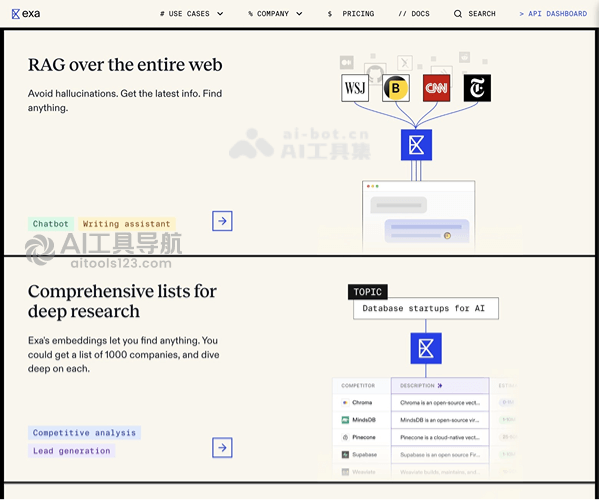Click the "Avoid hallucinations" paragraph
This screenshot has height=500, width=600.
(x=125, y=101)
